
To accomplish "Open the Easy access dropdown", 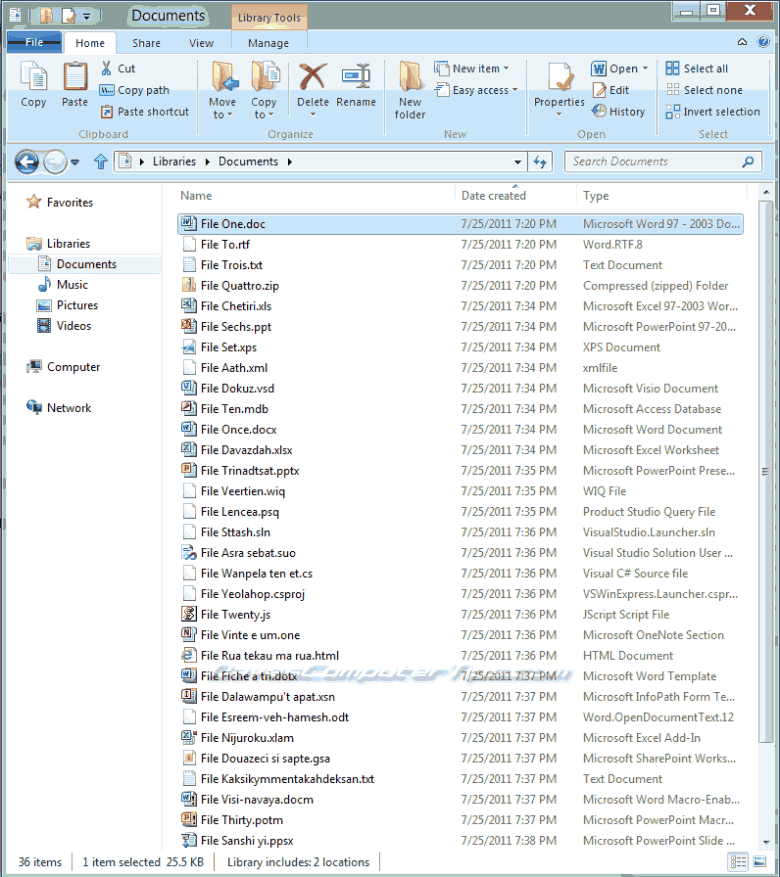I will click(x=514, y=90).
